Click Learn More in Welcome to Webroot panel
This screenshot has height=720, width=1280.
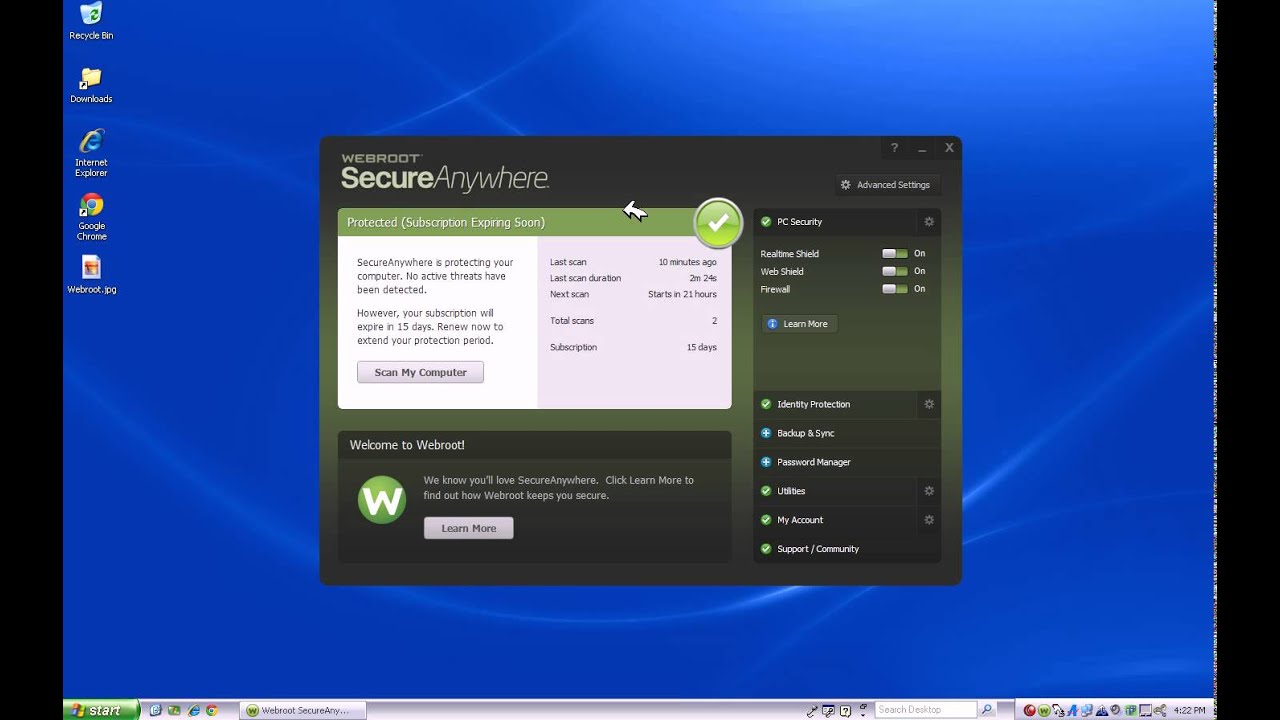[468, 528]
